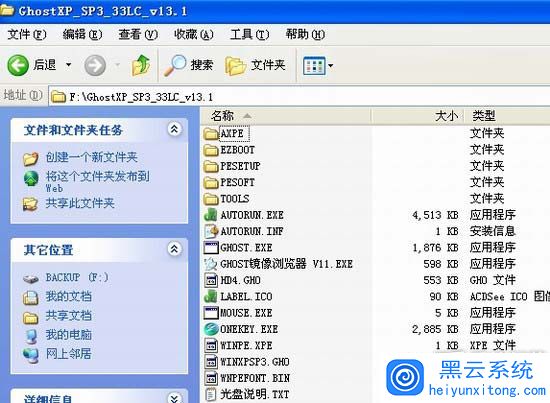Open 共享文档 link
The image size is (550, 403).
(x=68, y=316)
